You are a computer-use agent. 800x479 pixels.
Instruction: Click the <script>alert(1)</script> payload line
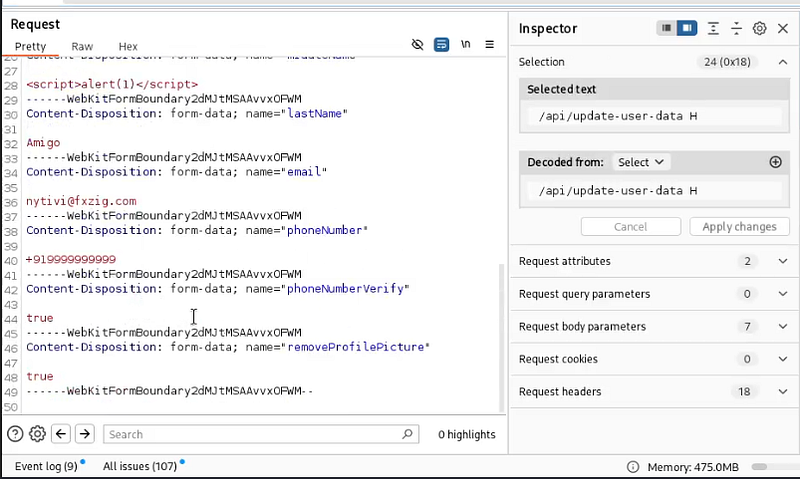tap(112, 84)
